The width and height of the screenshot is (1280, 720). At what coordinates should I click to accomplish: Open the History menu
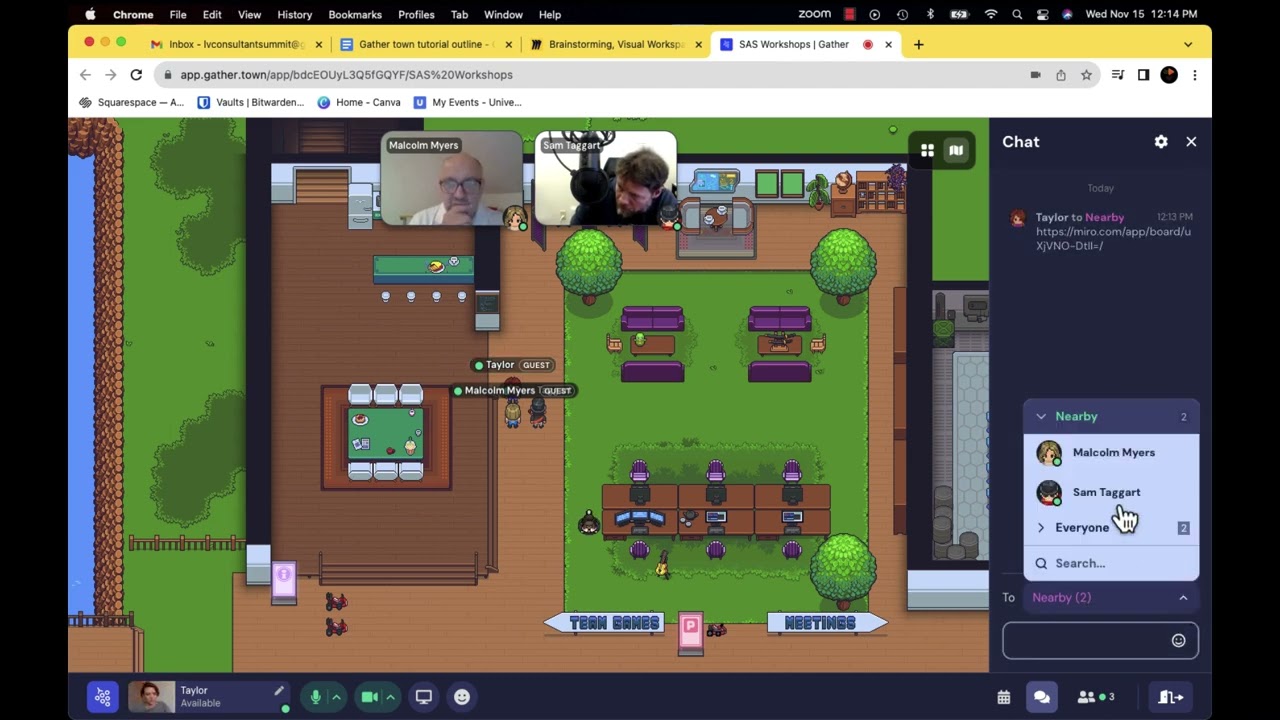[294, 15]
